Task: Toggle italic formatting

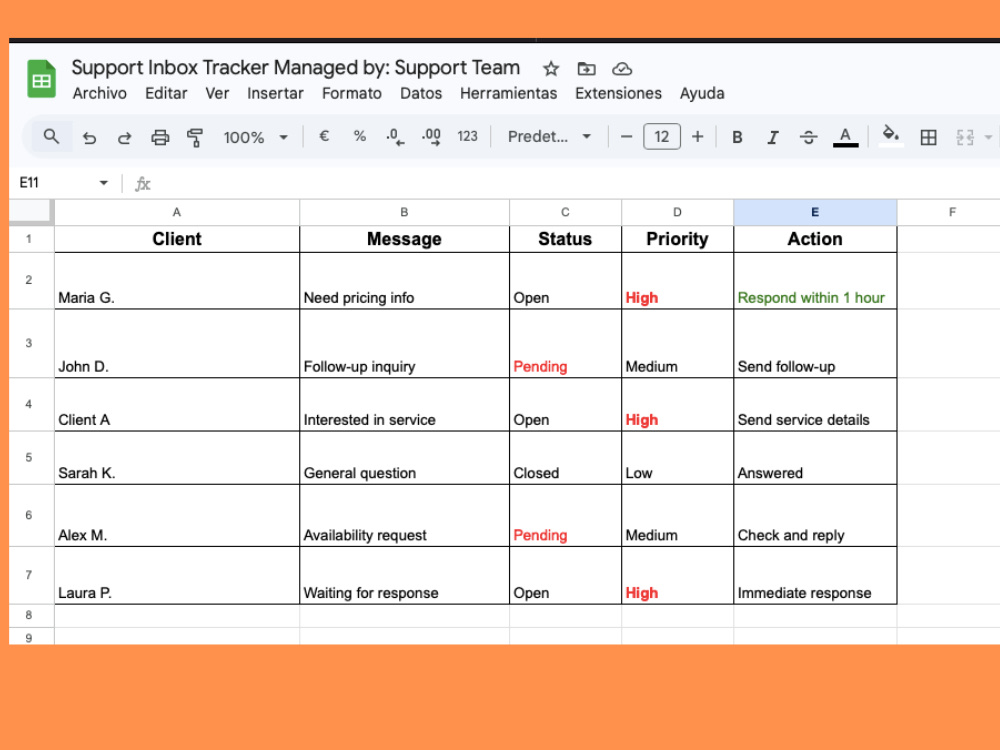Action: (x=773, y=137)
